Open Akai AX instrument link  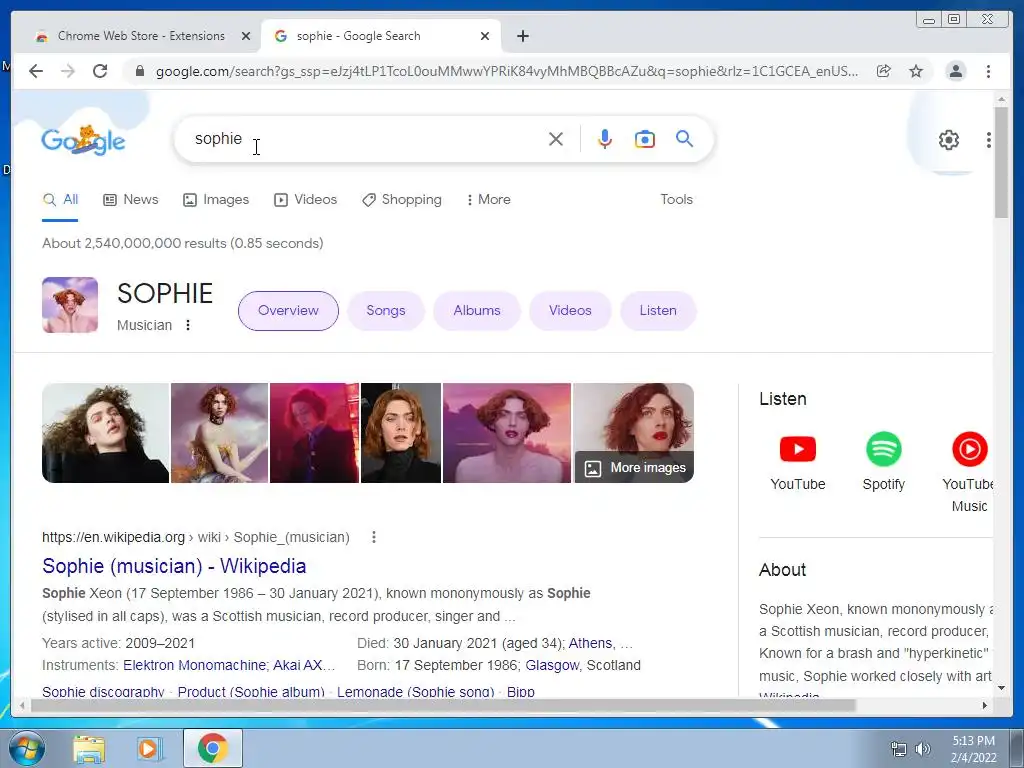pos(304,665)
